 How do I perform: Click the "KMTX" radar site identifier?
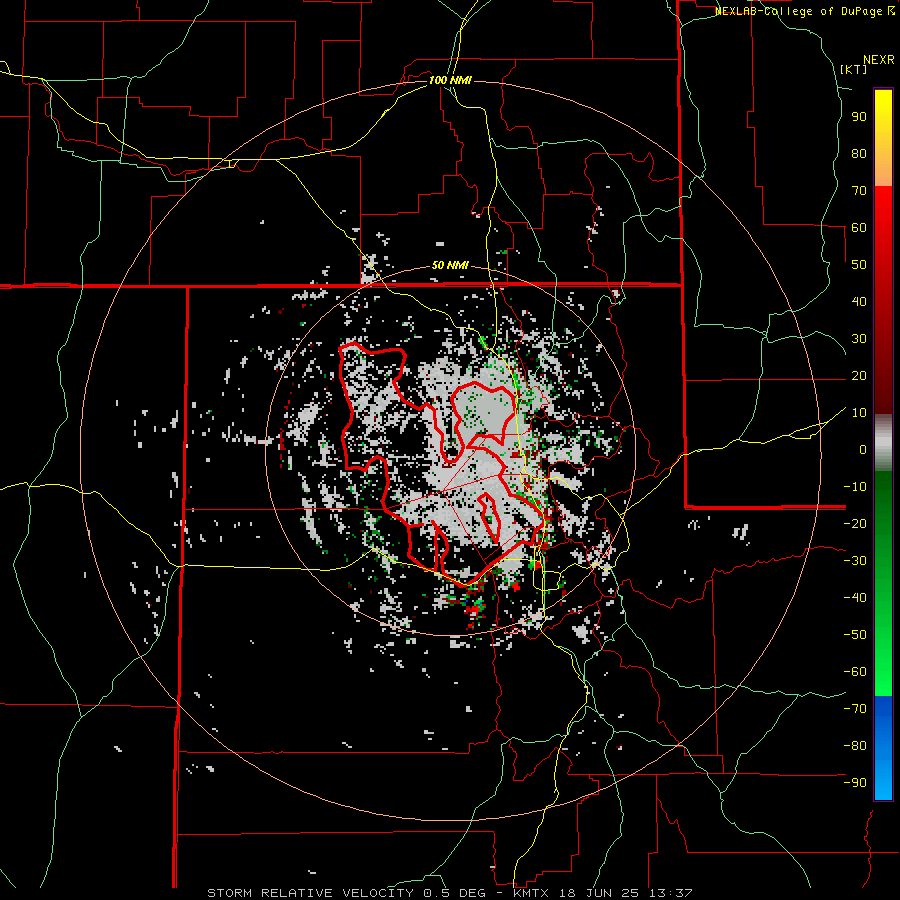pyautogui.click(x=532, y=893)
